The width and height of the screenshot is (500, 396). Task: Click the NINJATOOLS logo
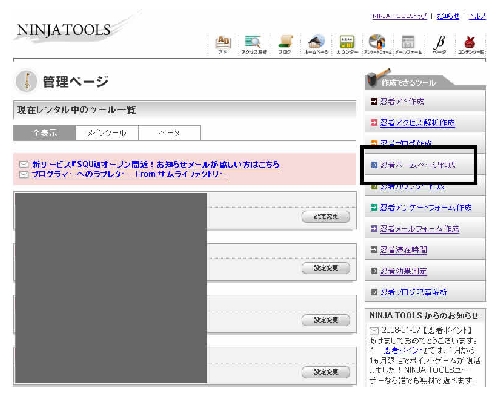click(x=63, y=30)
